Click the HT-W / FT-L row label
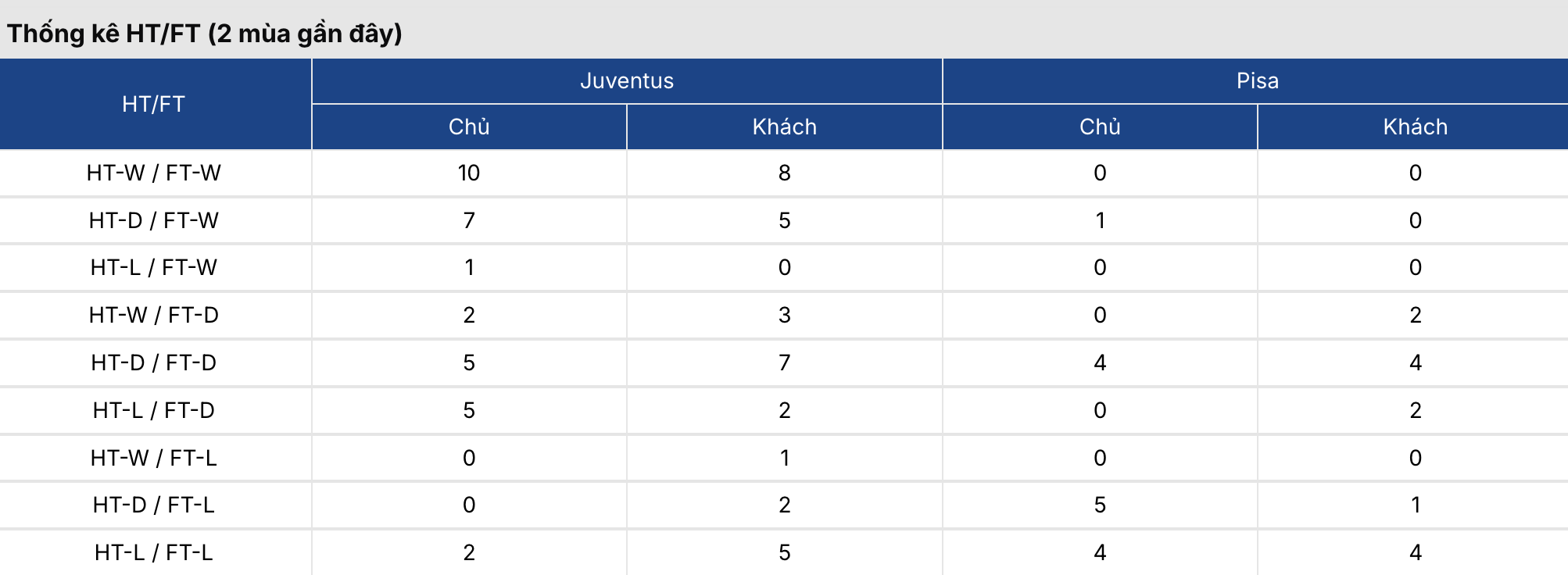This screenshot has width=1568, height=575. [x=154, y=458]
